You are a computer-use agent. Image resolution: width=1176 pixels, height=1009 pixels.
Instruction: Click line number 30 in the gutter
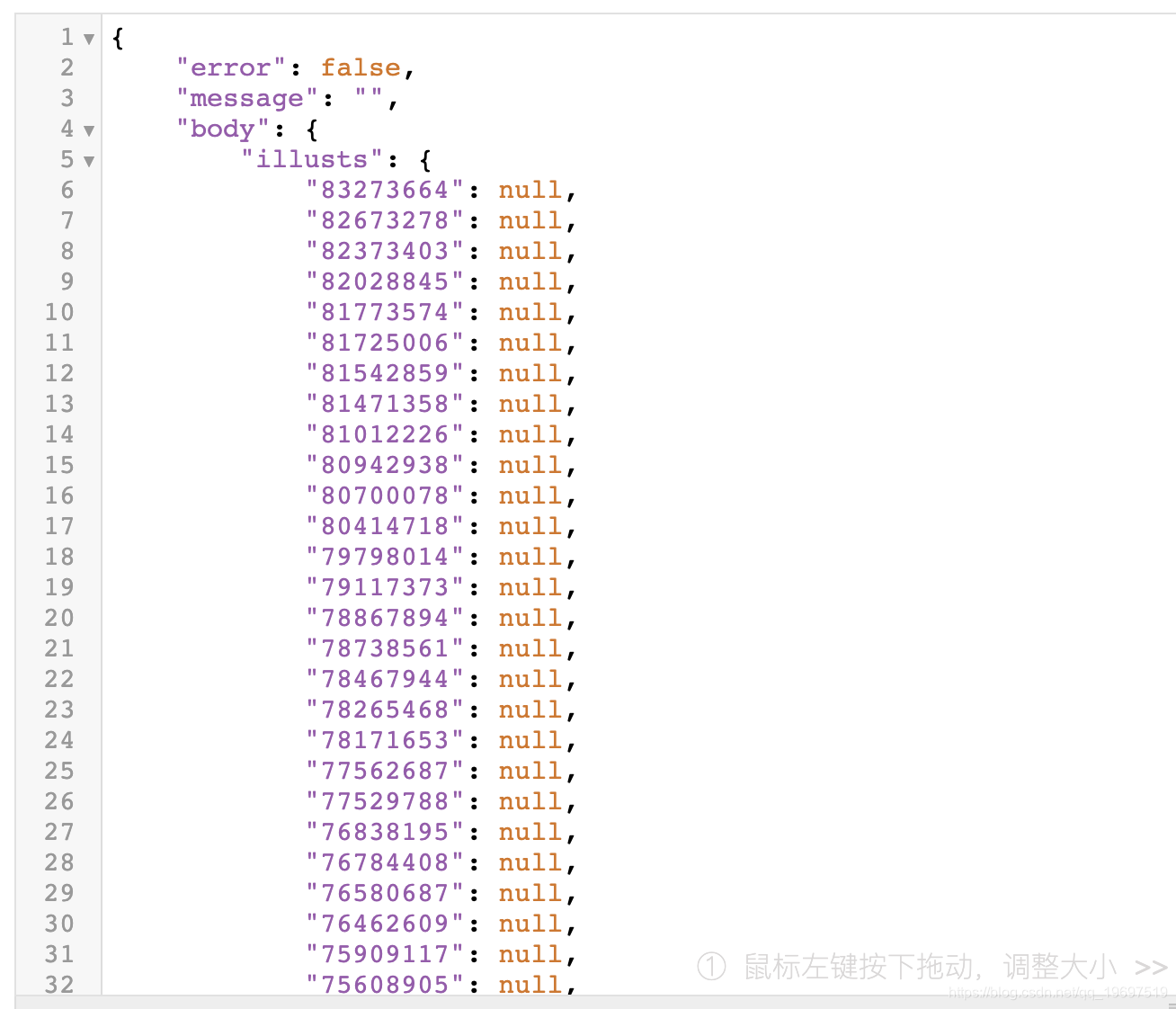point(59,924)
